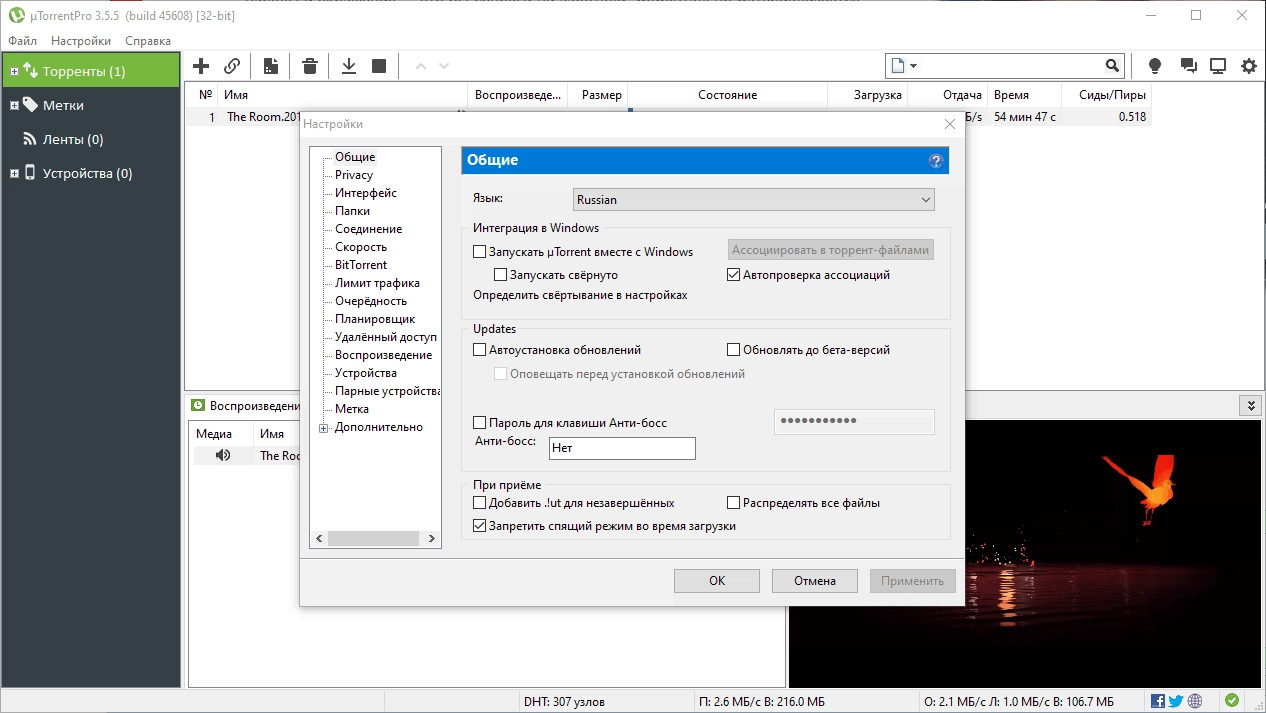Click the Устройства device icon in sidebar
The image size is (1266, 713).
30,173
